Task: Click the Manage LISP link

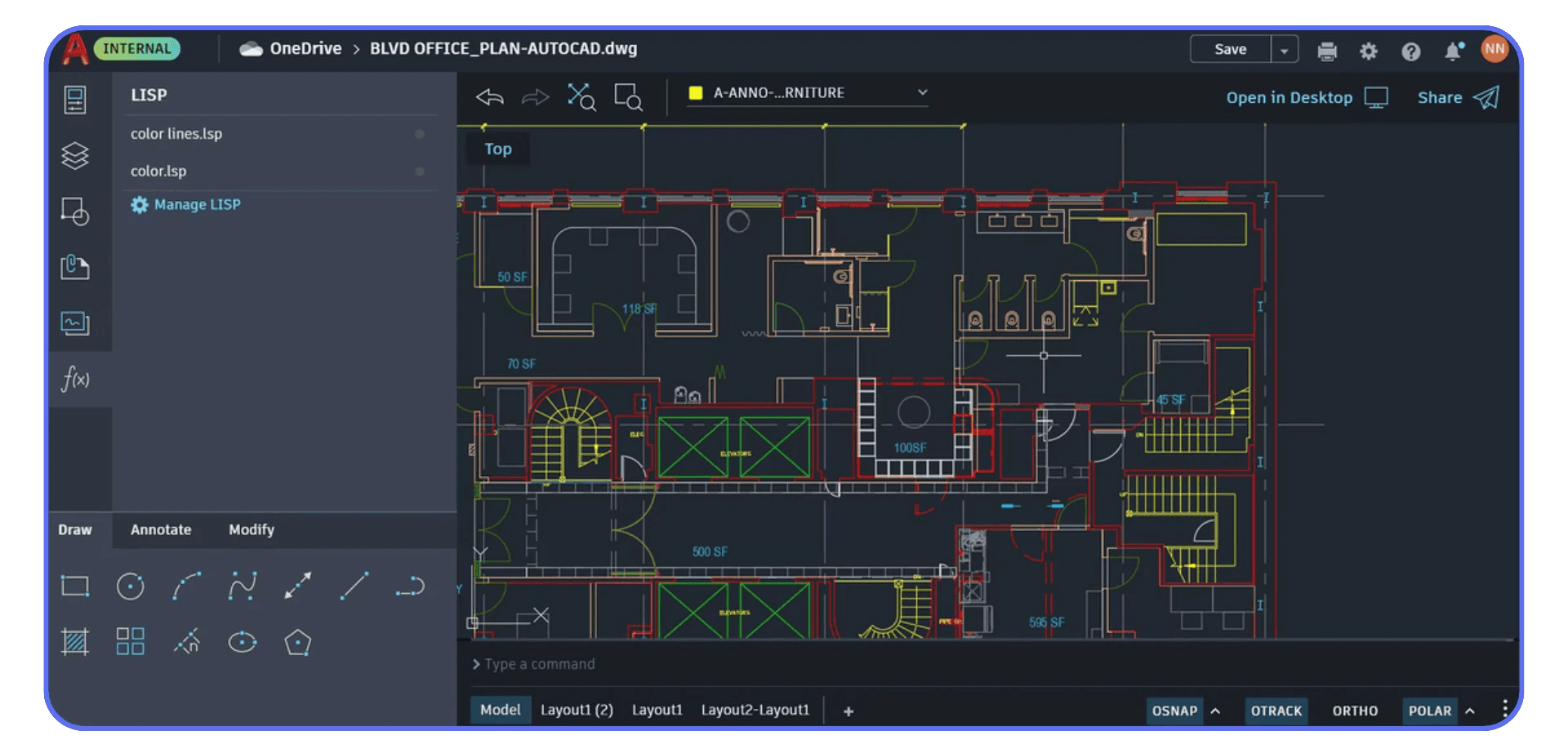Action: pos(197,204)
